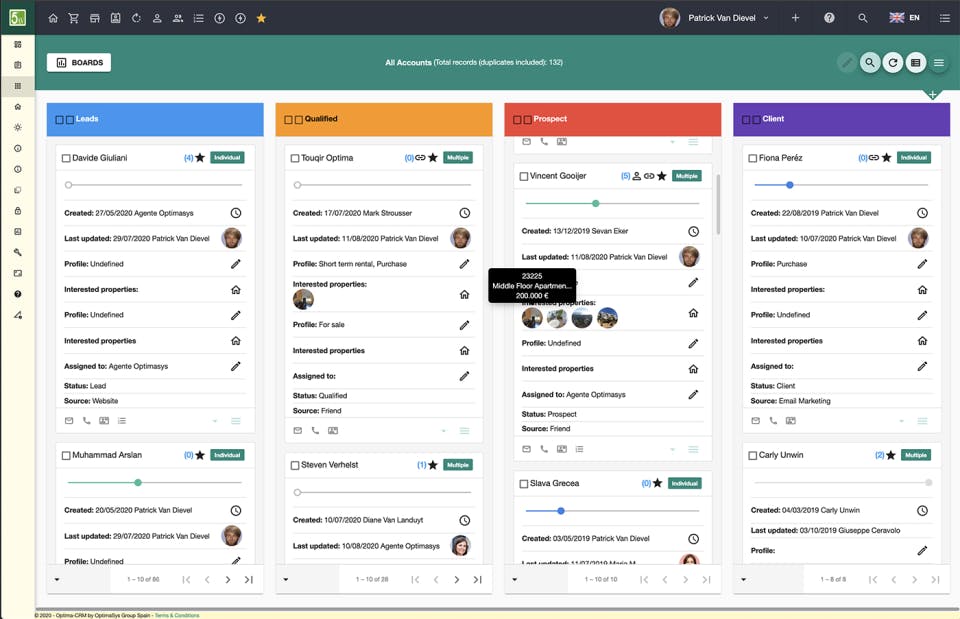
Task: Open the Leads column next page arrow
Action: (x=228, y=579)
